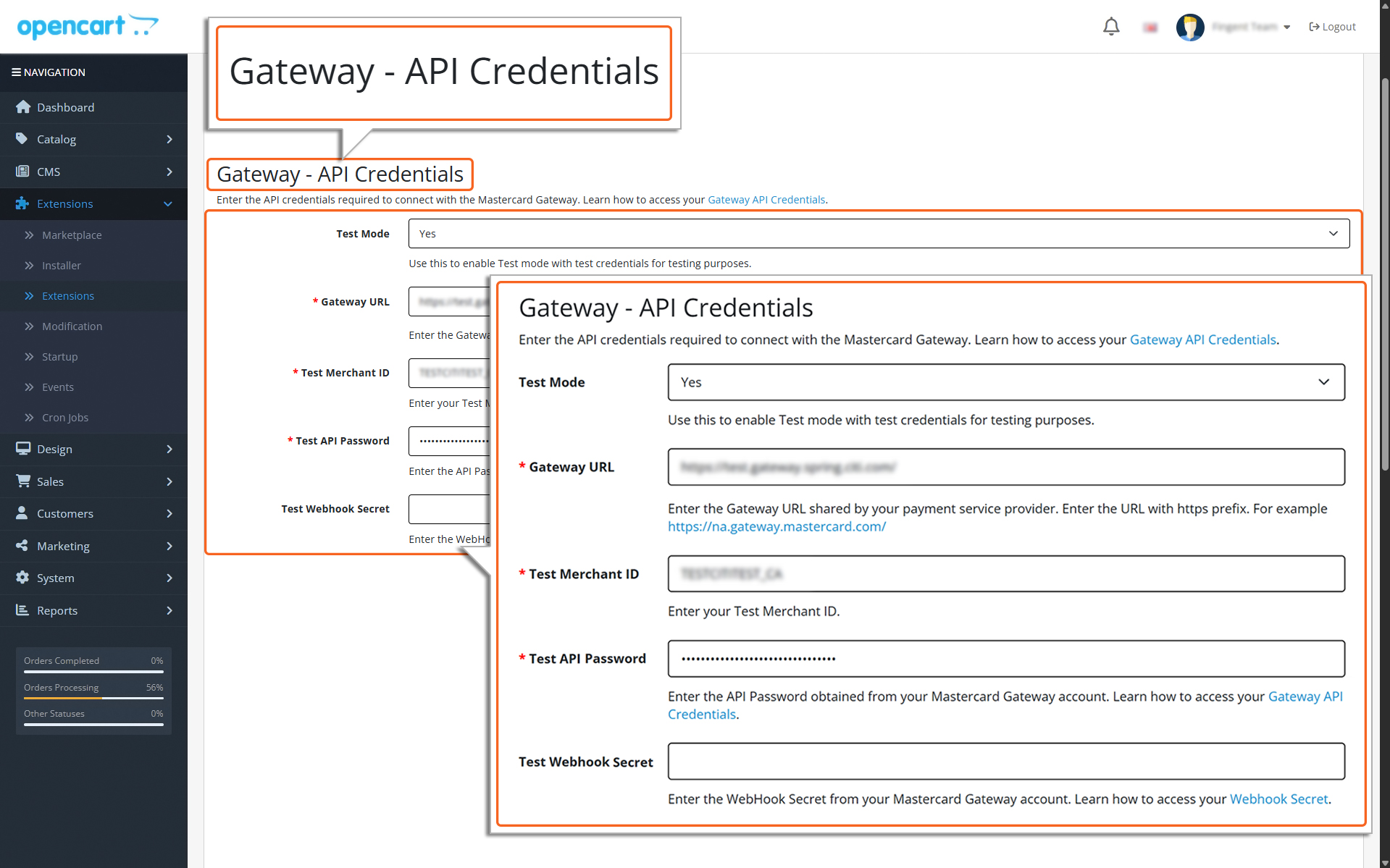Open Gateway API Credentials link under API Password
This screenshot has width=1390, height=868.
[1305, 696]
